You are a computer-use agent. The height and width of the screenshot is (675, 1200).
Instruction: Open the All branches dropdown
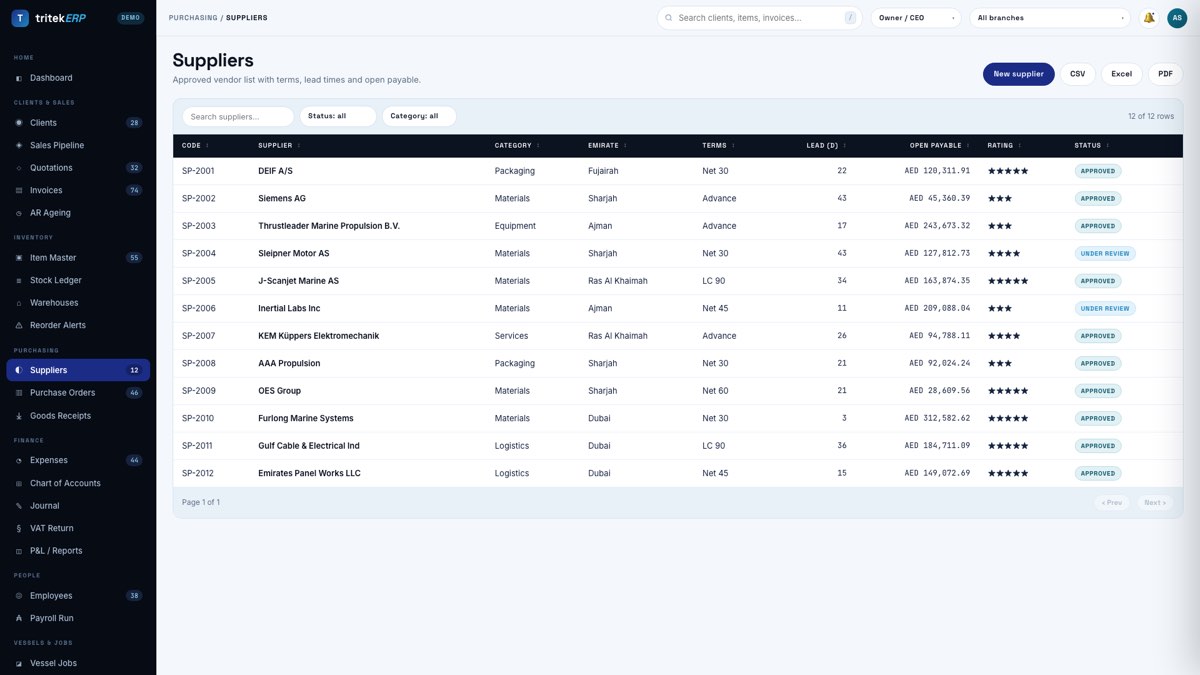pyautogui.click(x=1050, y=18)
